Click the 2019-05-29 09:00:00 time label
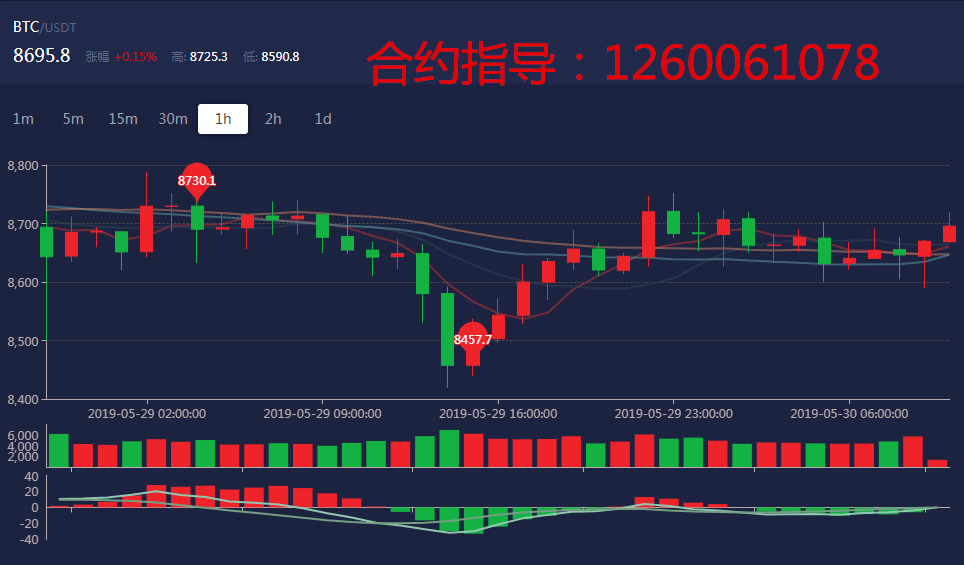 coord(322,414)
